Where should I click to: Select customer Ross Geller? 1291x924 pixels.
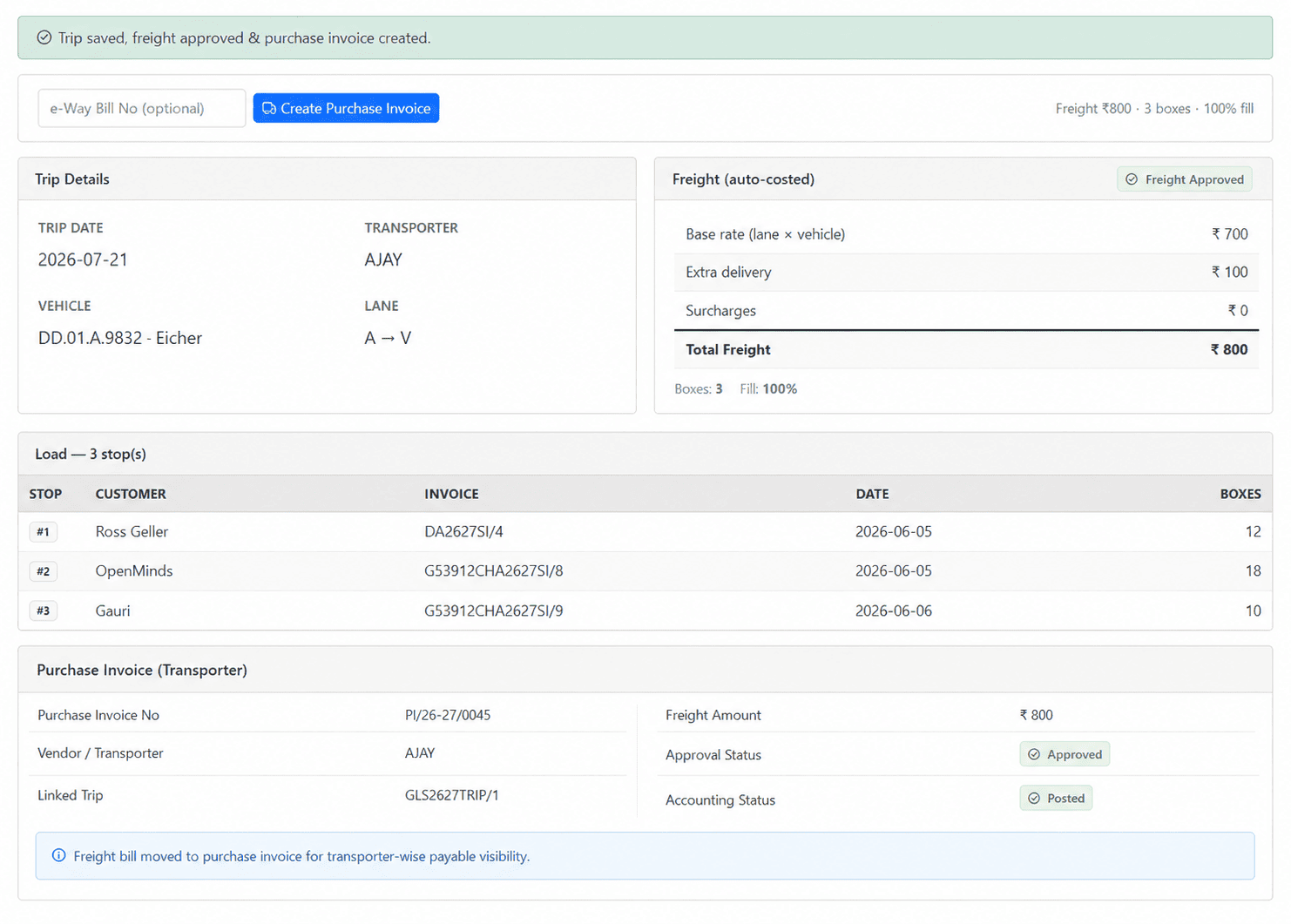pyautogui.click(x=132, y=531)
